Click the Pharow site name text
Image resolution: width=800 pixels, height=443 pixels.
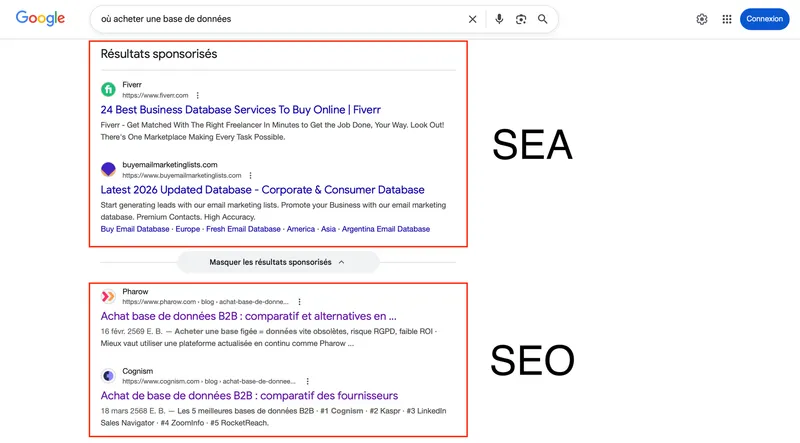tap(135, 291)
